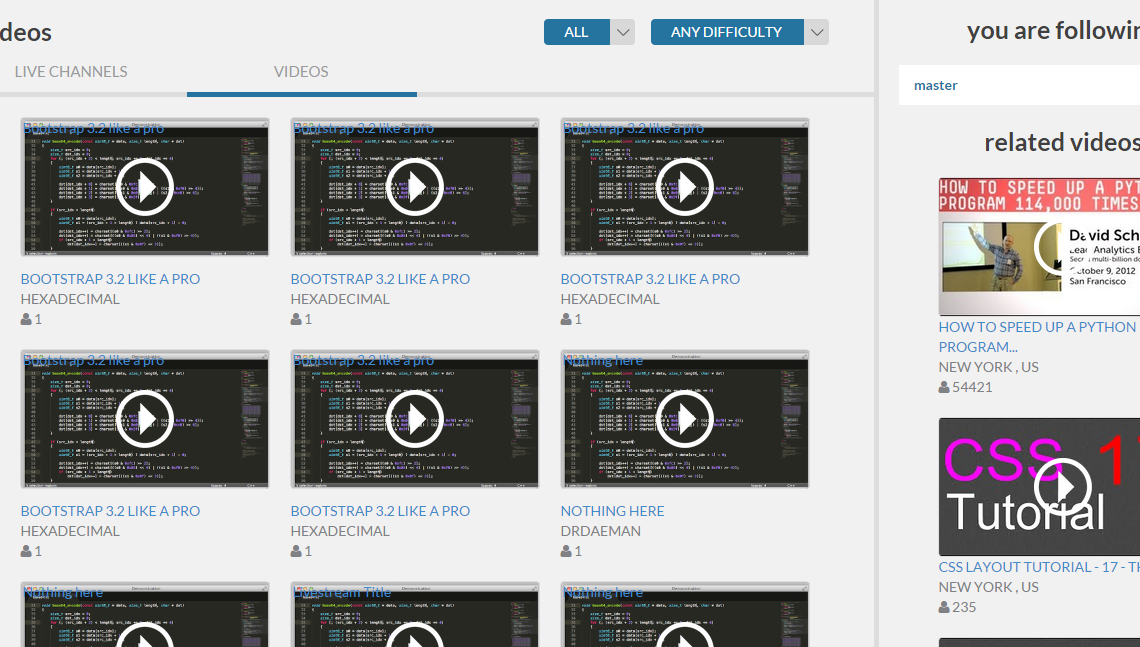Click the play icon on the NOTHING HERE video
The width and height of the screenshot is (1140, 647).
(684, 418)
